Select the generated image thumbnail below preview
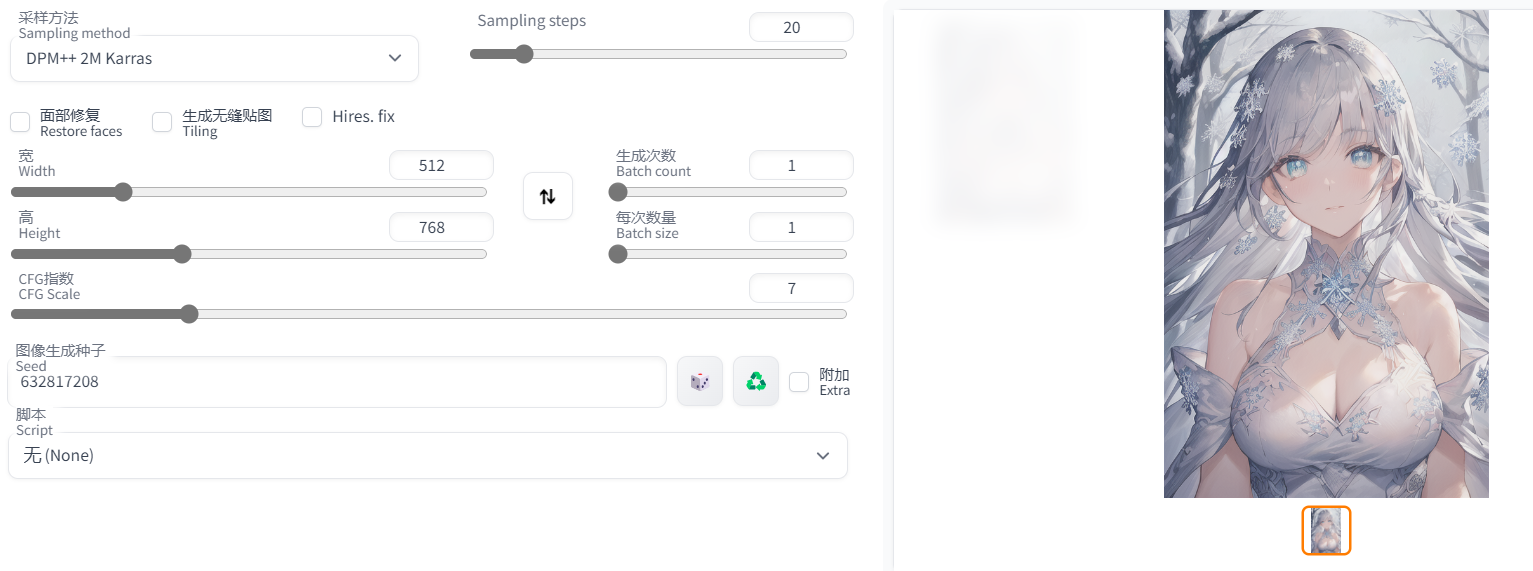 [x=1326, y=530]
